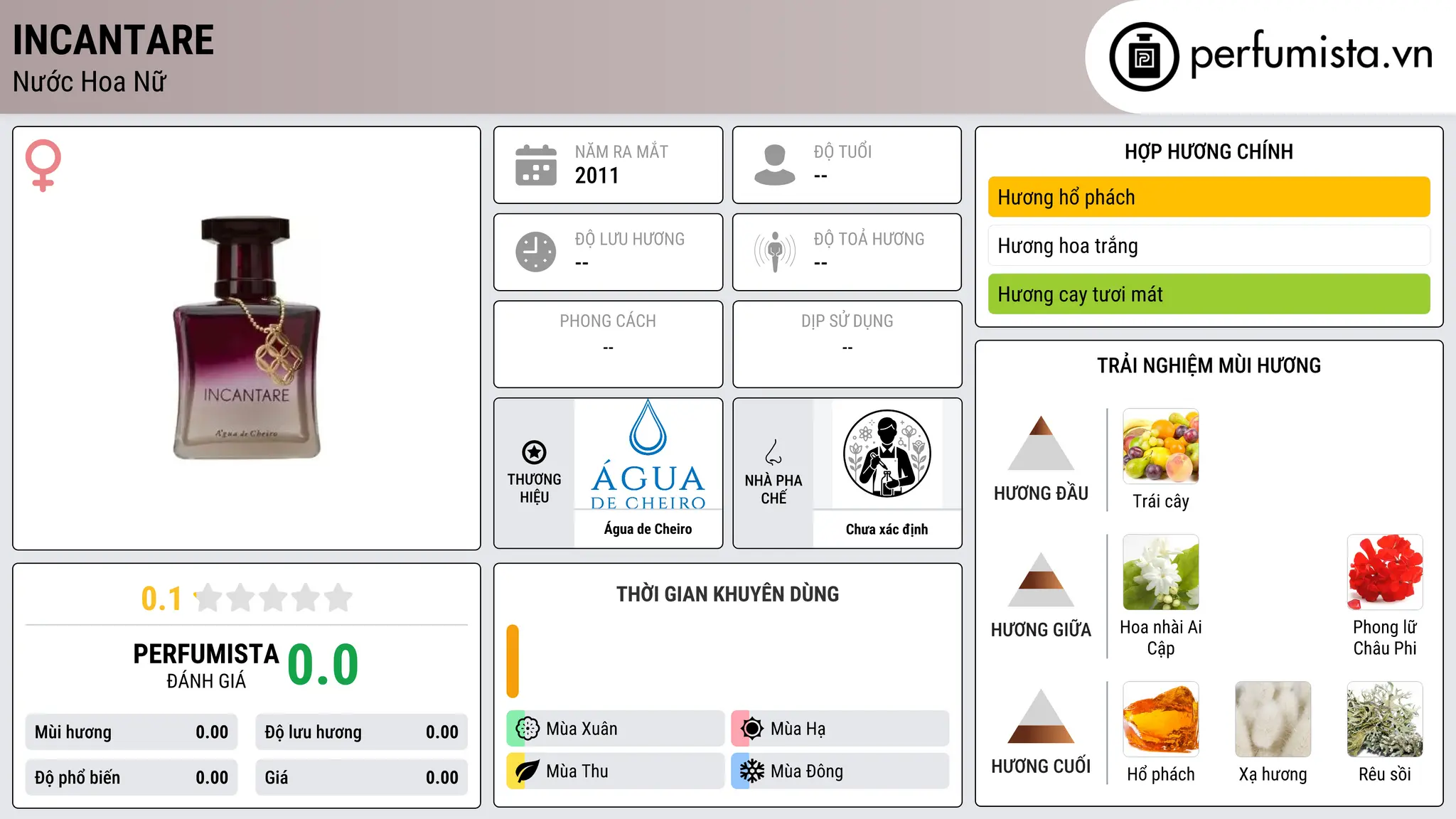The height and width of the screenshot is (819, 1456).
Task: Select the Trái cây fruit note image
Action: click(1161, 446)
